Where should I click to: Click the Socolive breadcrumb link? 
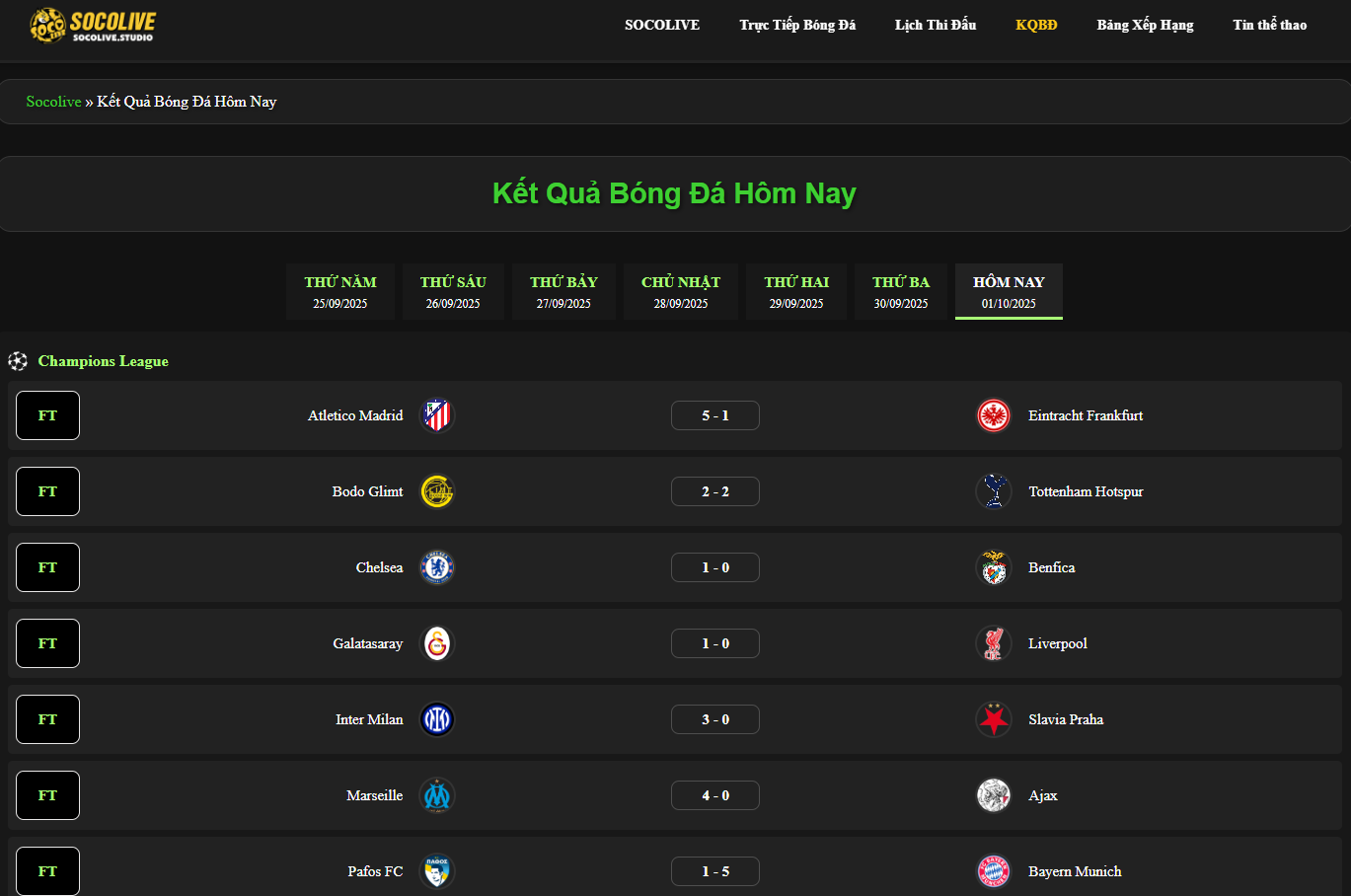point(53,102)
